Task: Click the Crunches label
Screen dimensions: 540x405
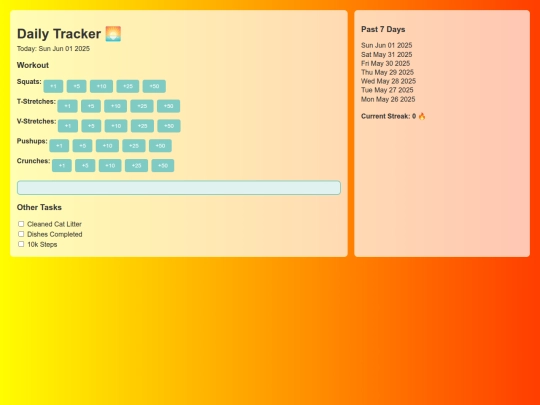Action: pyautogui.click(x=33, y=161)
